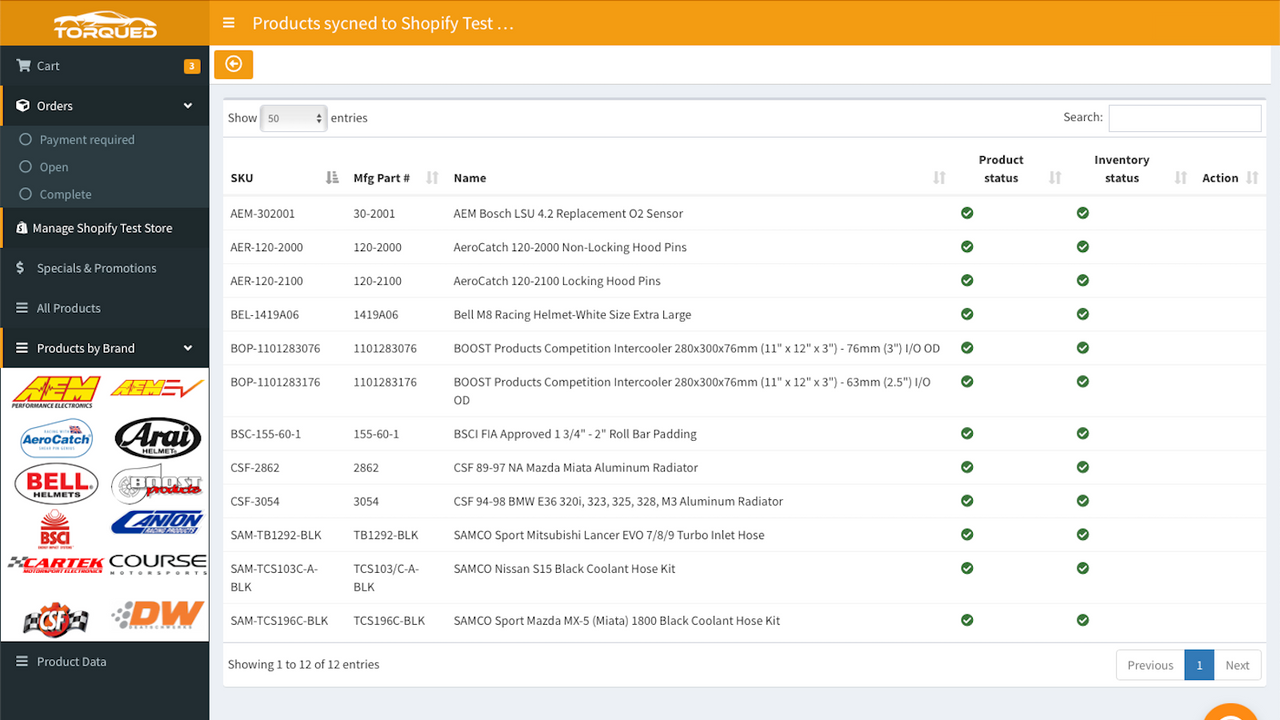The width and height of the screenshot is (1280, 720).
Task: Click product status check for BSC-155-60-1
Action: 967,433
